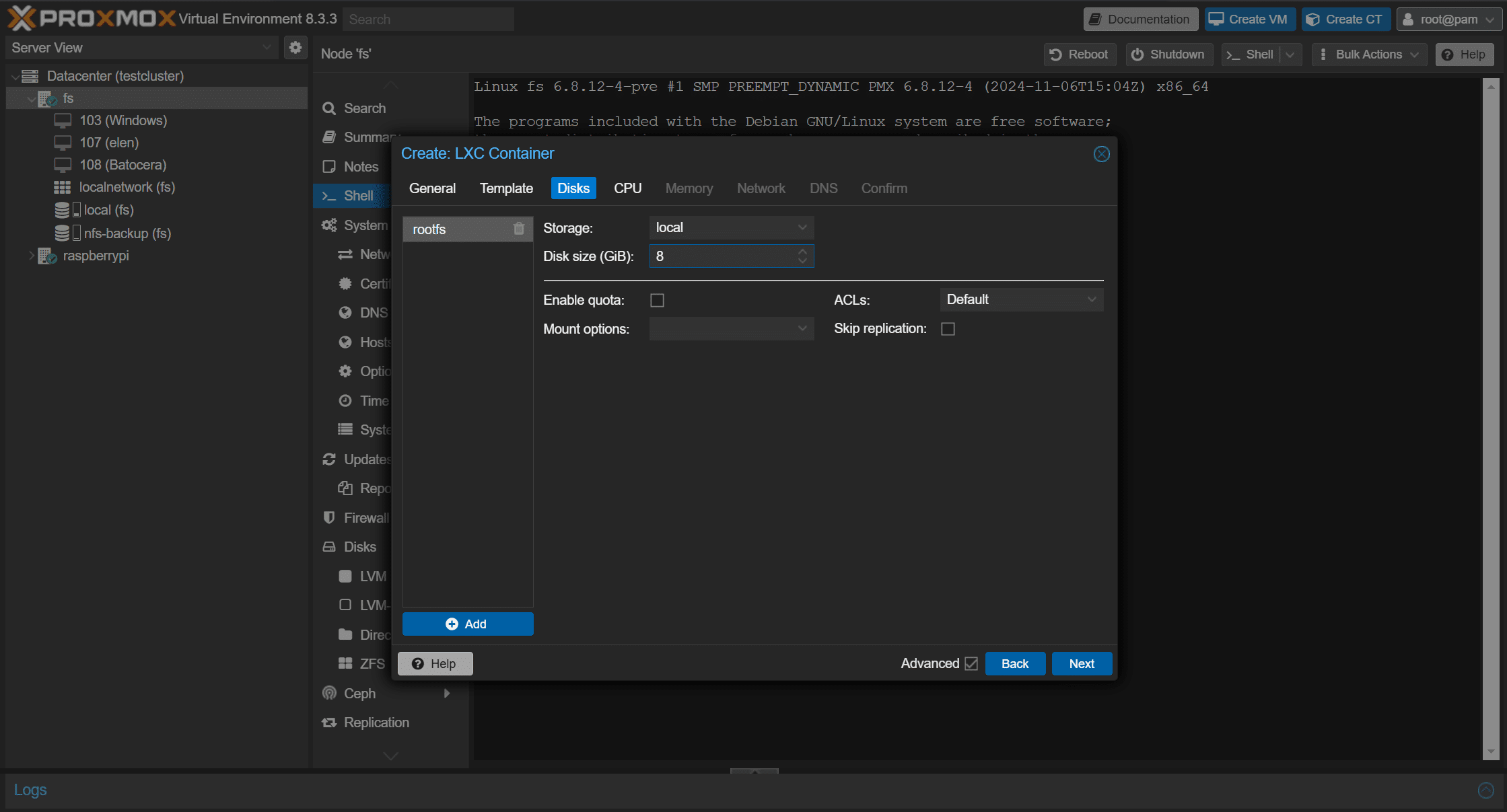1507x812 pixels.
Task: Click the Disks drive icon
Action: coord(329,547)
